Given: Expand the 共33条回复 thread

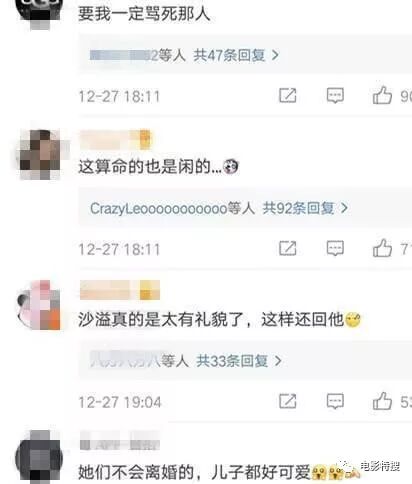Looking at the screenshot, I should (x=239, y=361).
